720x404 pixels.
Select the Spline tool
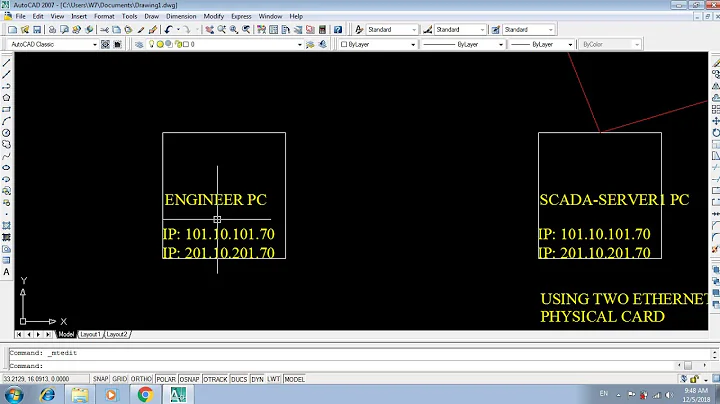click(x=6, y=156)
